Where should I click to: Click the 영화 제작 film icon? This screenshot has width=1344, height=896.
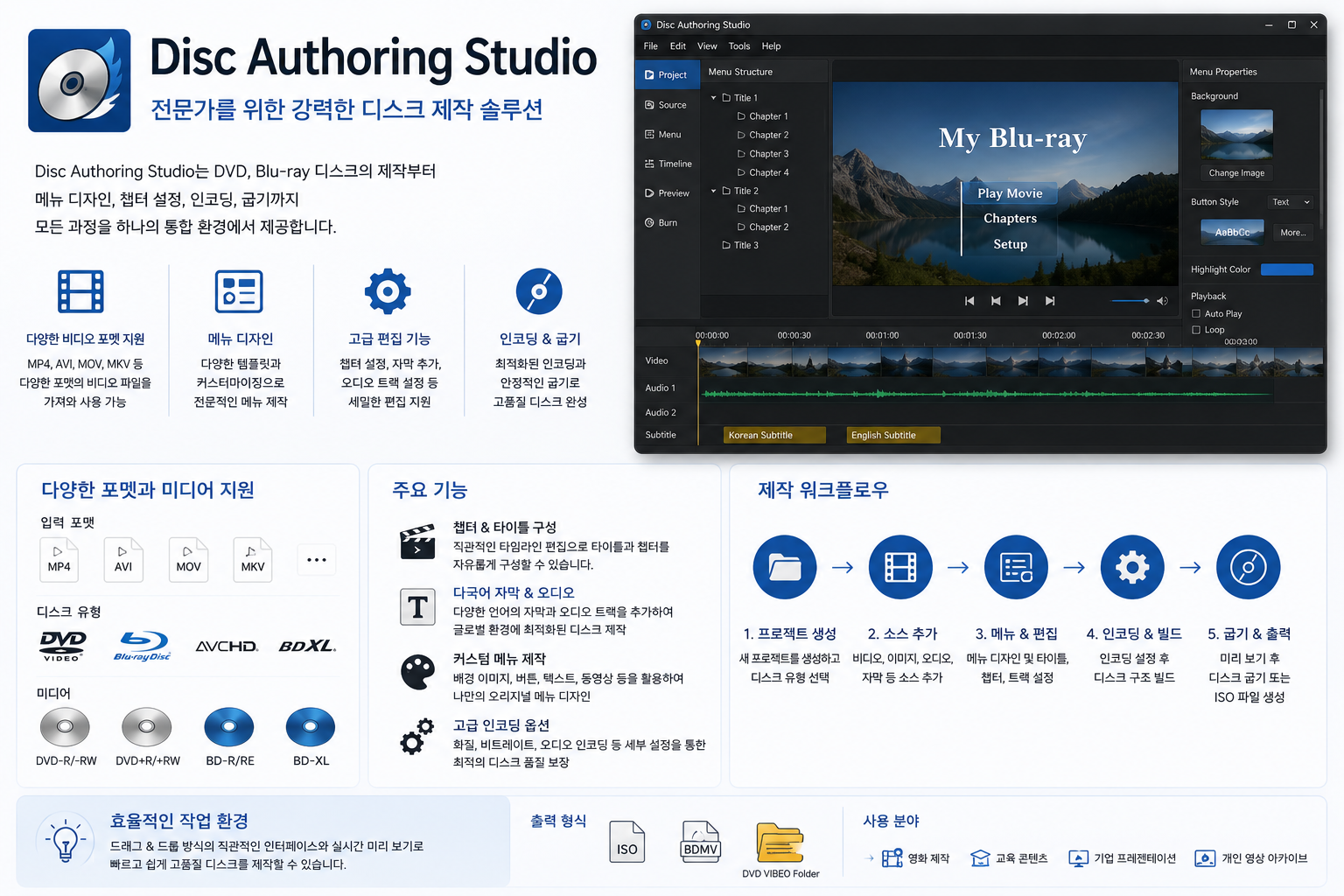[x=892, y=858]
